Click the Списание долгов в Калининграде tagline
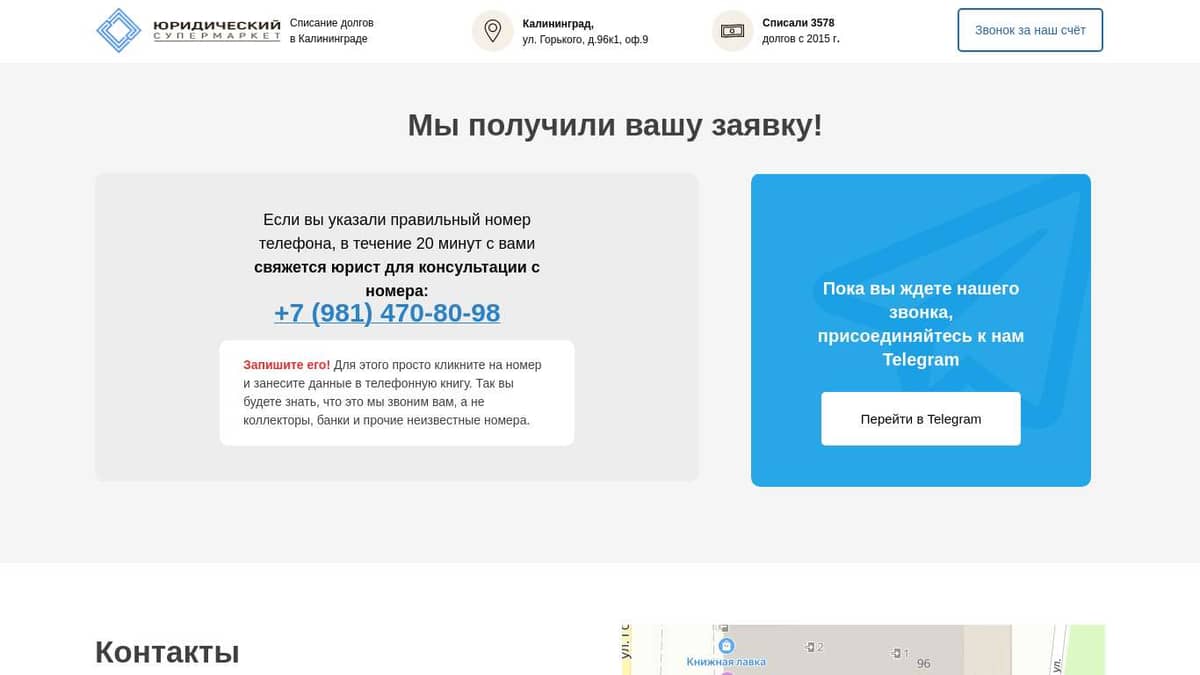This screenshot has height=675, width=1200. pos(331,31)
